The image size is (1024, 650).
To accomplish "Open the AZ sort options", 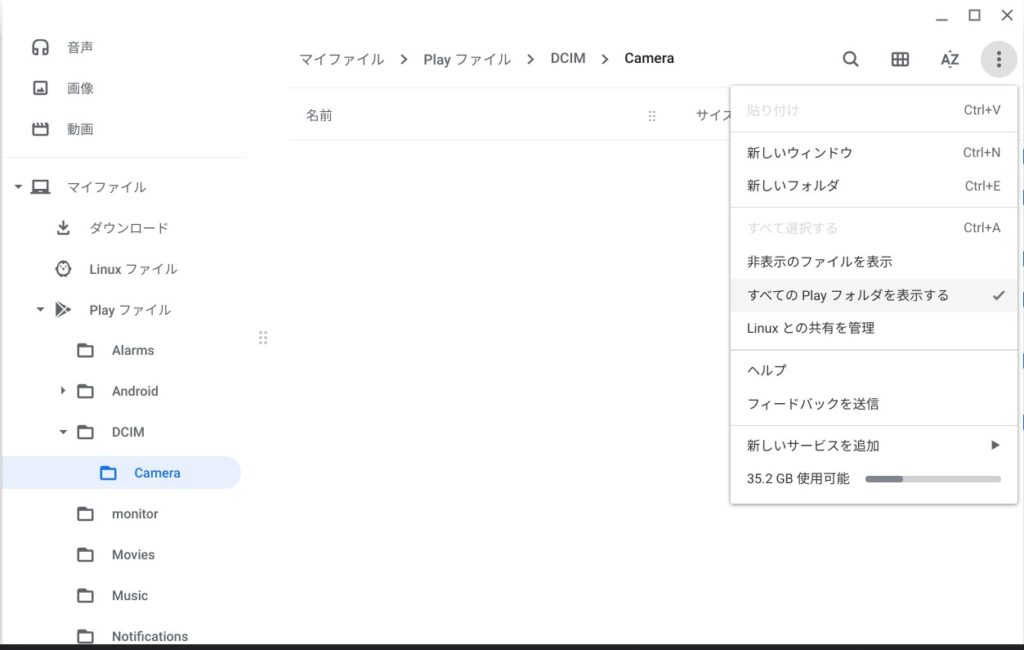I will (950, 59).
